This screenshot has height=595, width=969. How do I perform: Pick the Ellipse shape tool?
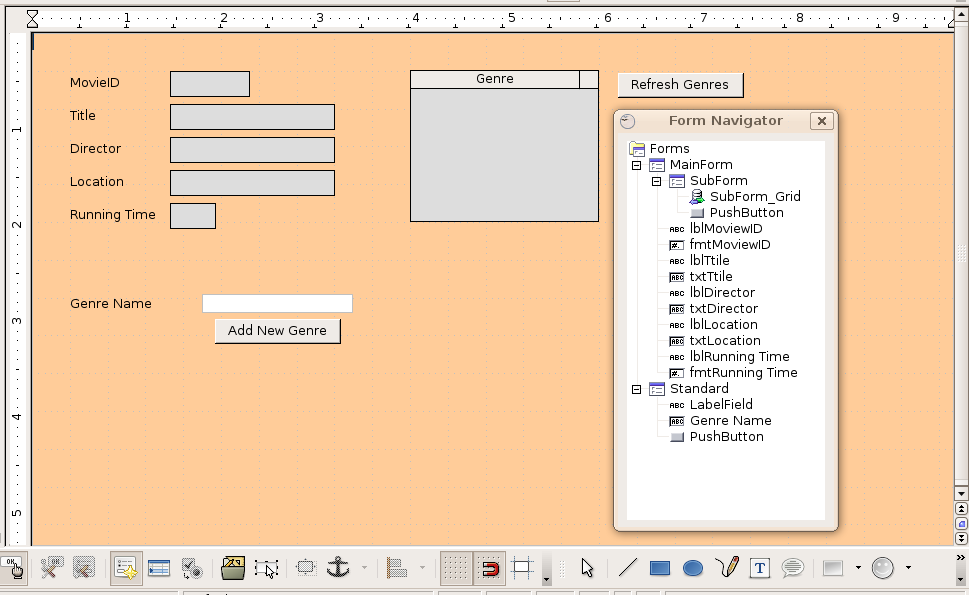click(692, 568)
